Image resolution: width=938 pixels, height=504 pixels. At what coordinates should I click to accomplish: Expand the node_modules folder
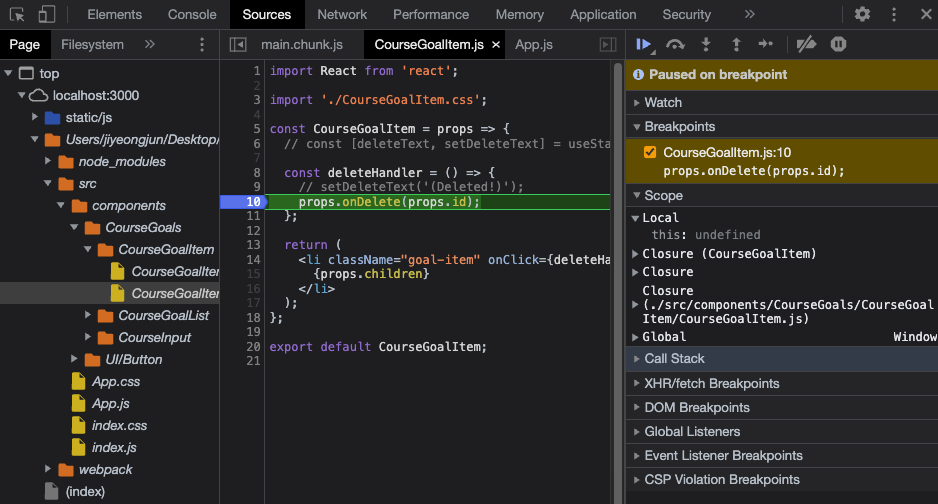[x=48, y=161]
